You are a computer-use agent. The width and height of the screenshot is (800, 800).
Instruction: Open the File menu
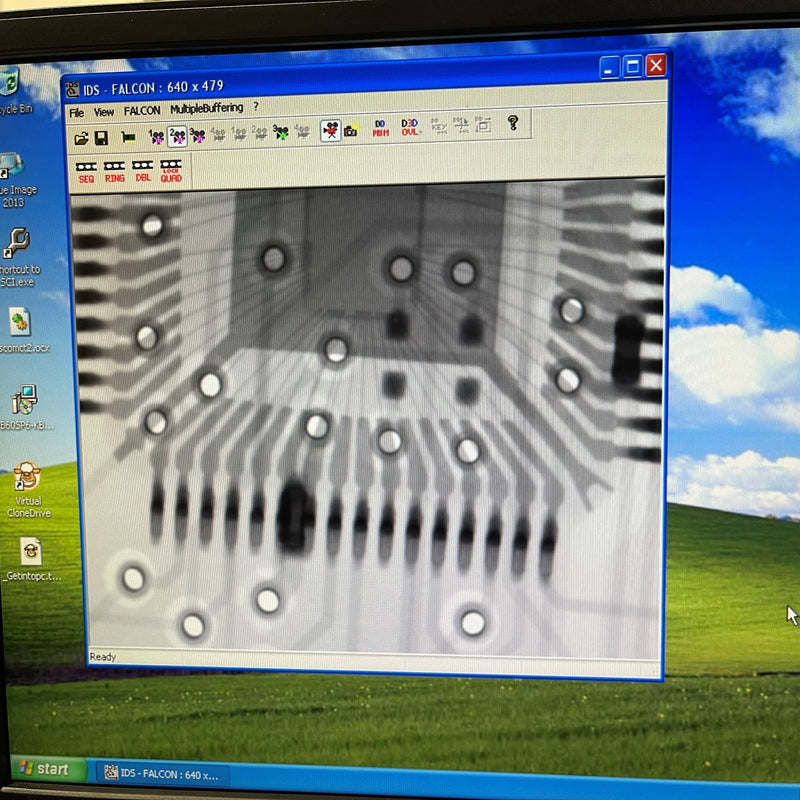[78, 110]
